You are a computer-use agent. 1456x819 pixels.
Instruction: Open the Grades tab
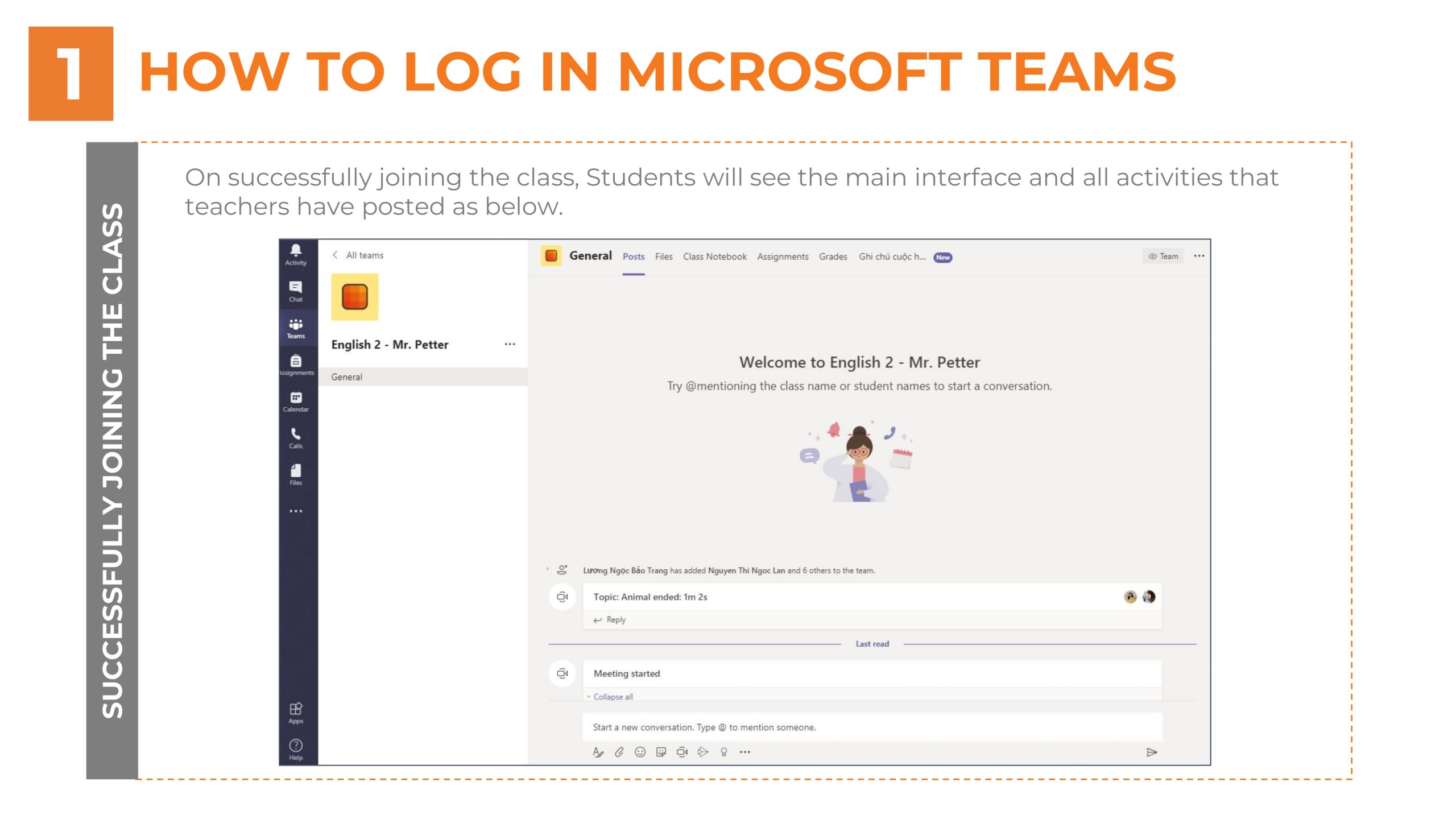tap(833, 257)
